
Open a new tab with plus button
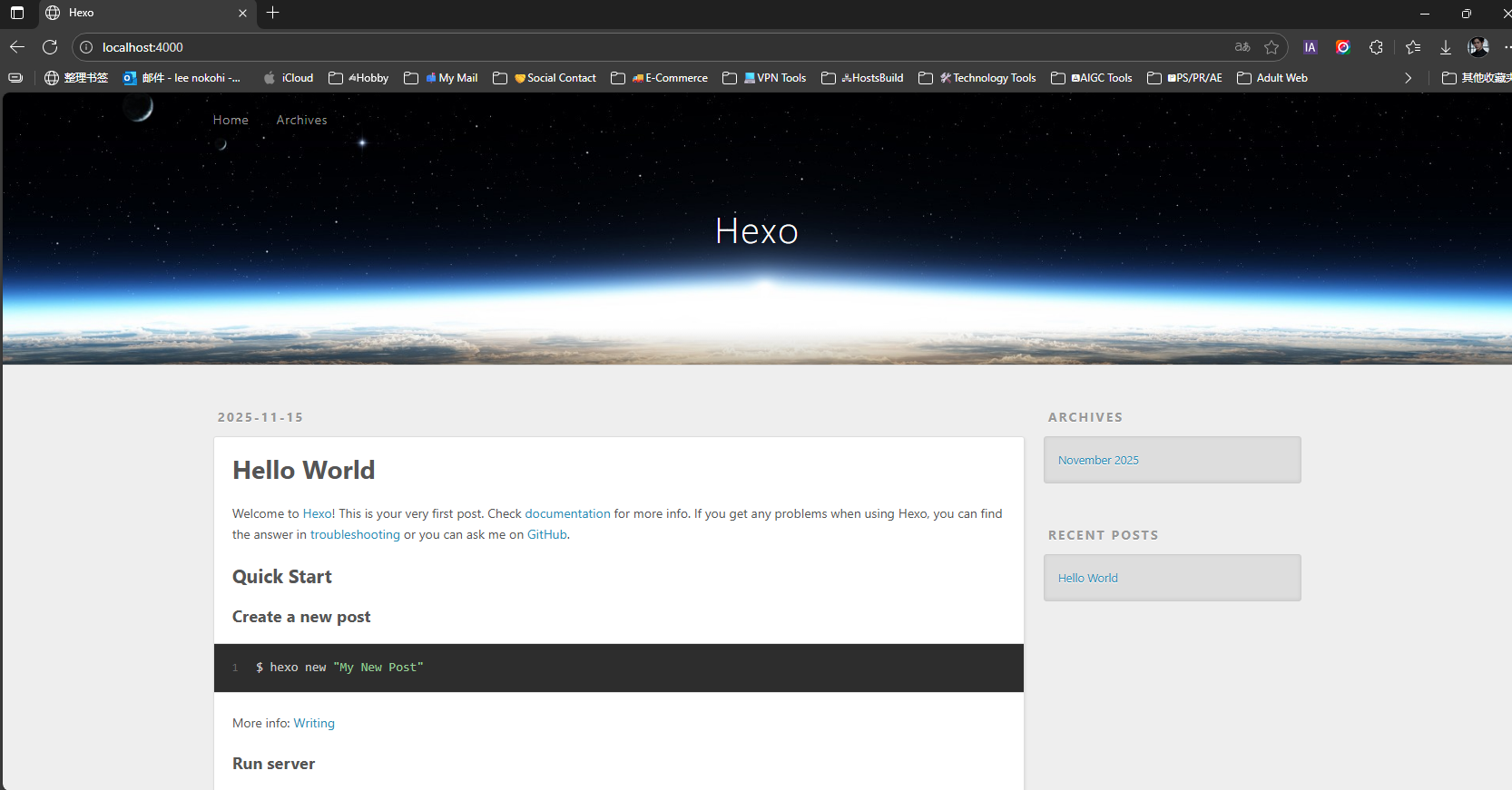point(273,13)
